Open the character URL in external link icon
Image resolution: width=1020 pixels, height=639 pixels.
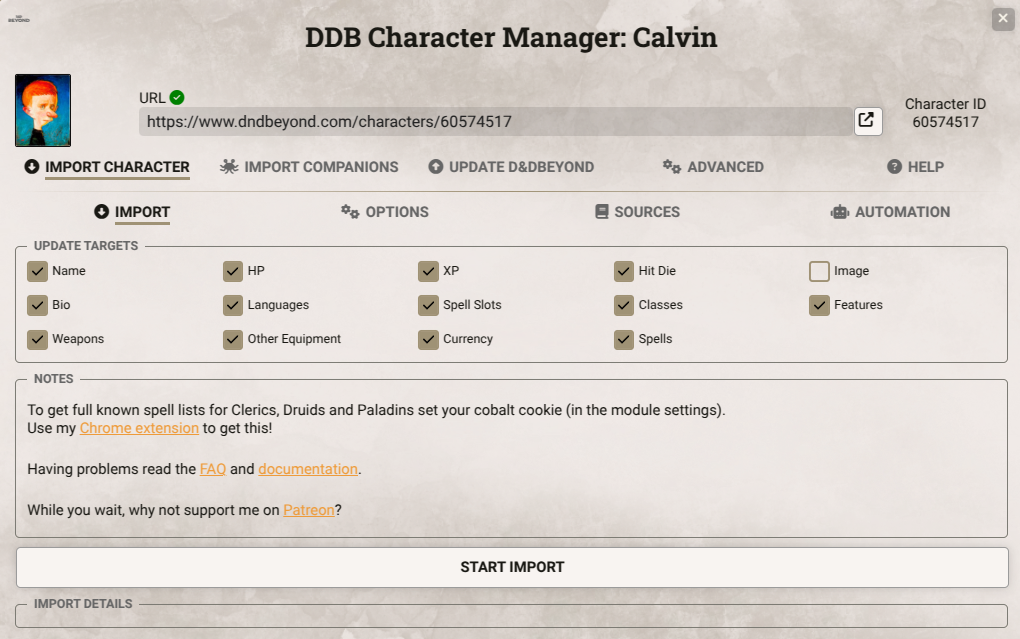click(868, 121)
